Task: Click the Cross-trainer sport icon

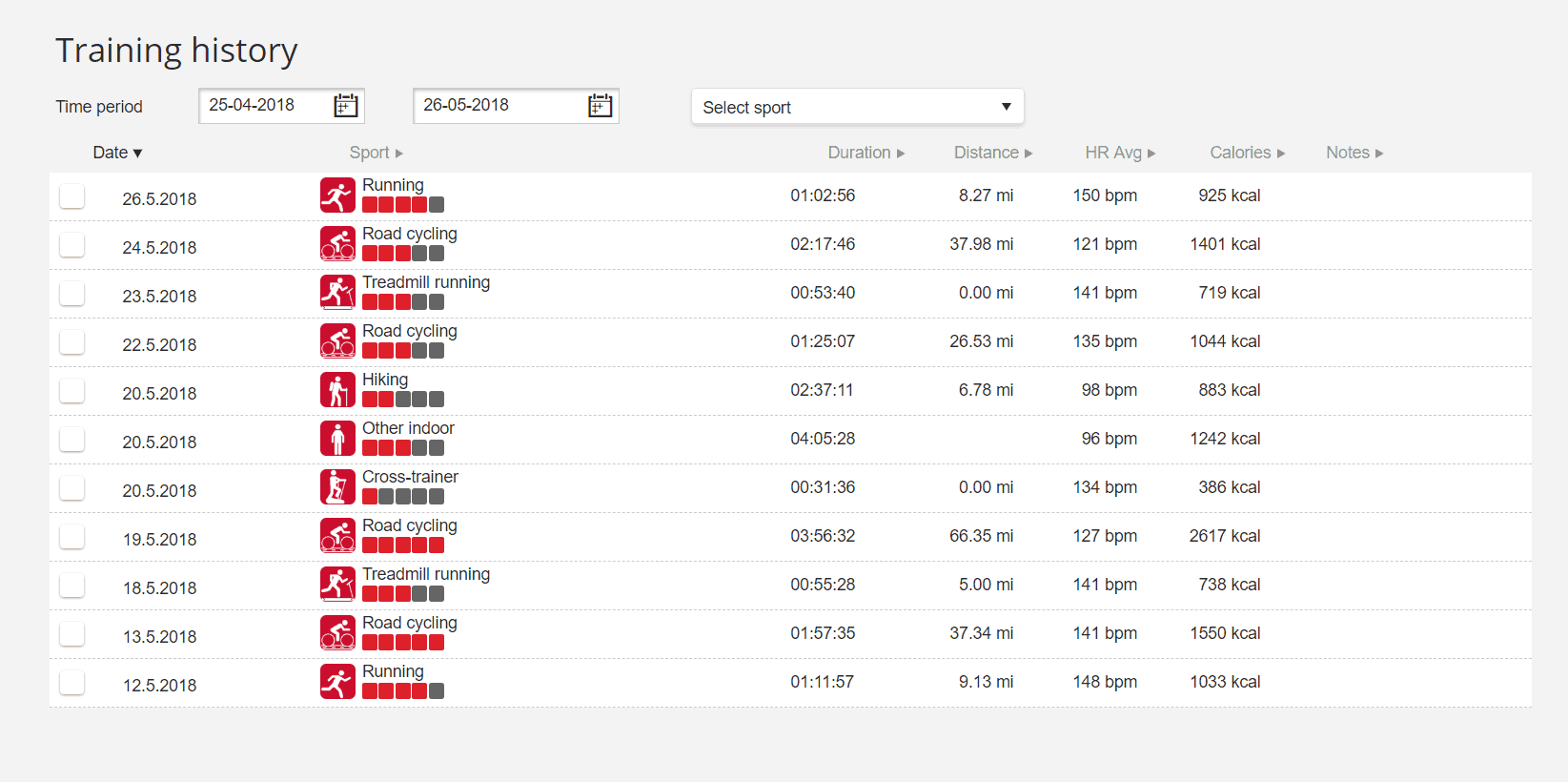Action: tap(337, 487)
